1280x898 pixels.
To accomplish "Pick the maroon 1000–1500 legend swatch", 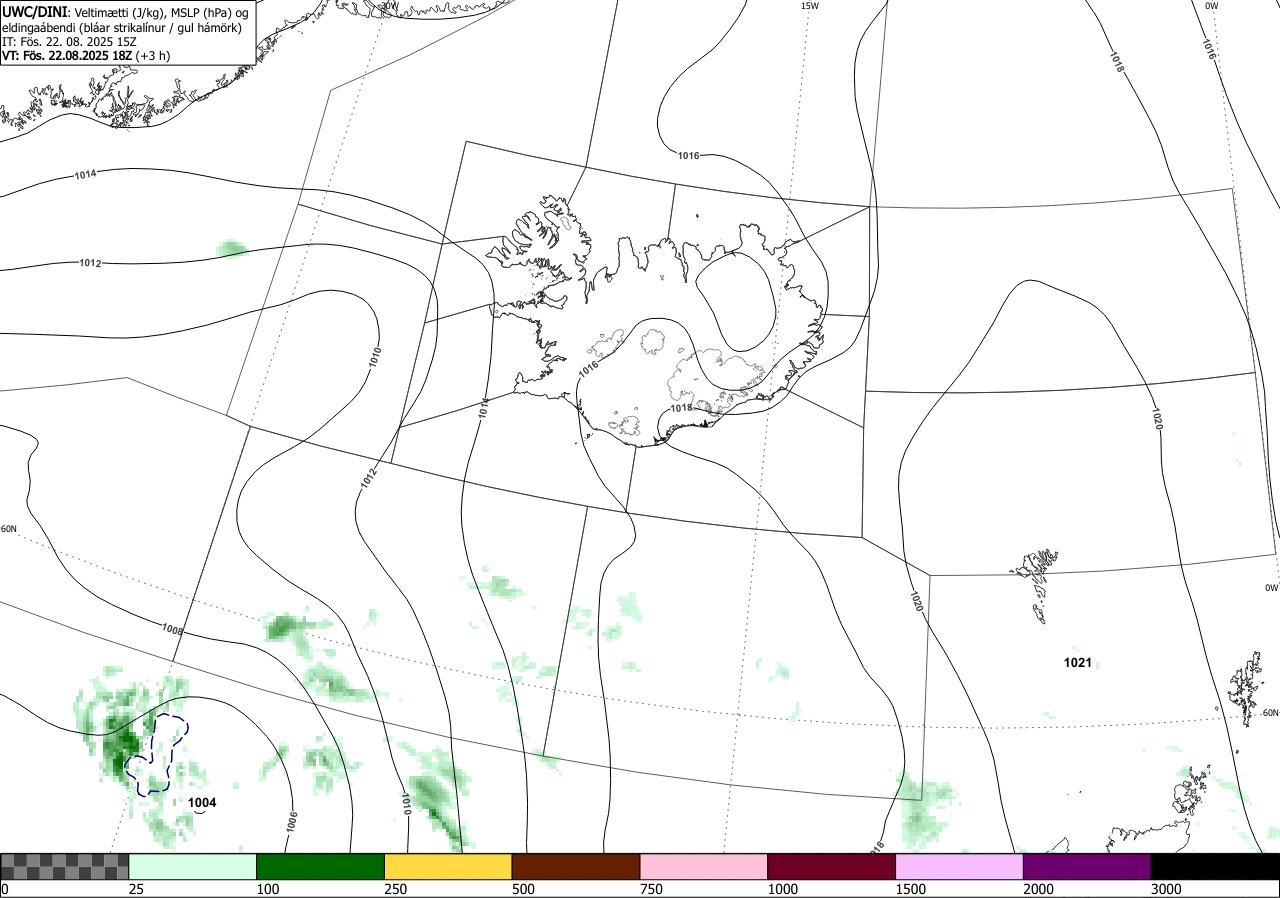I will 832,866.
